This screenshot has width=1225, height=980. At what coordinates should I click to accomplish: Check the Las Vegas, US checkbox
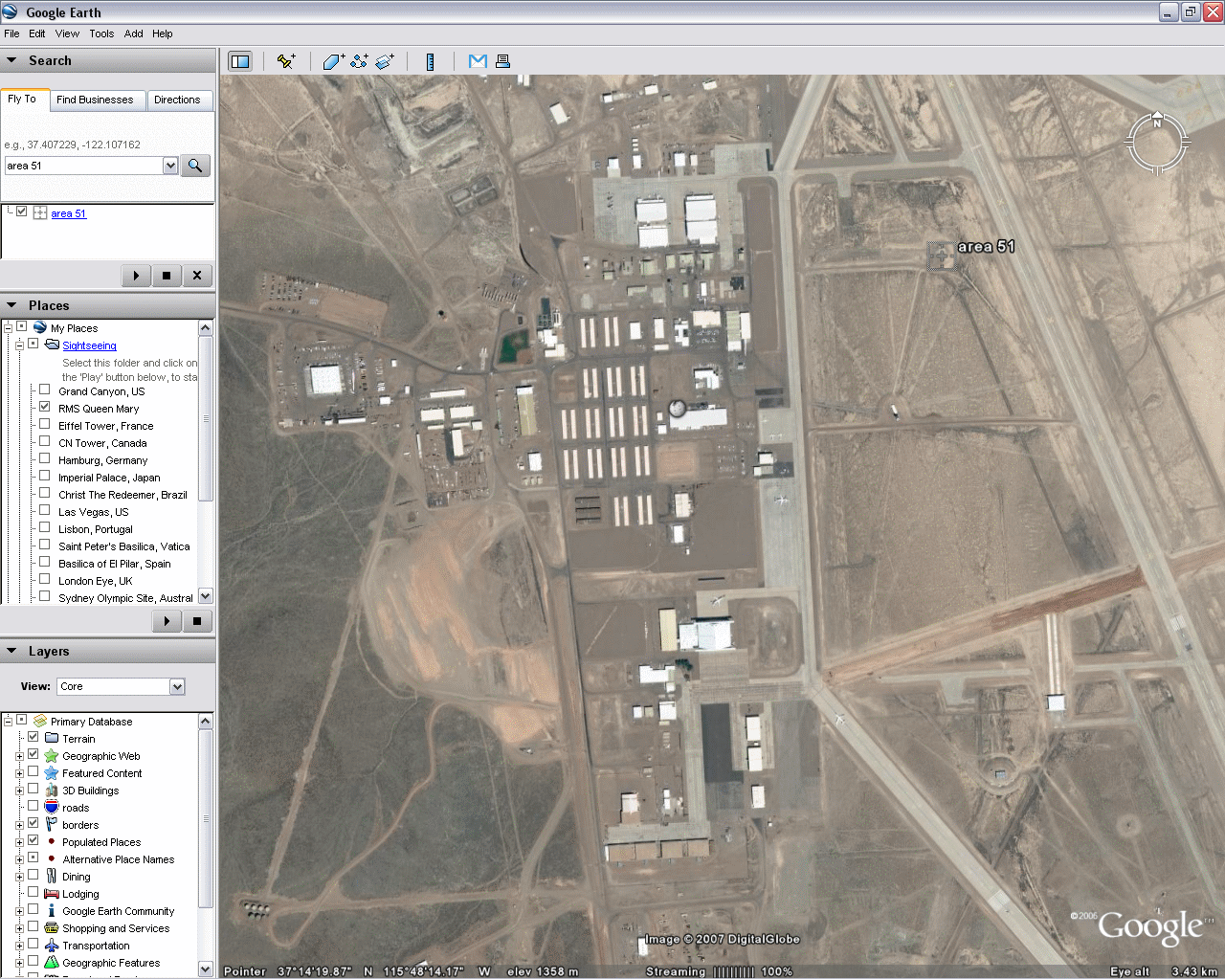[x=44, y=510]
